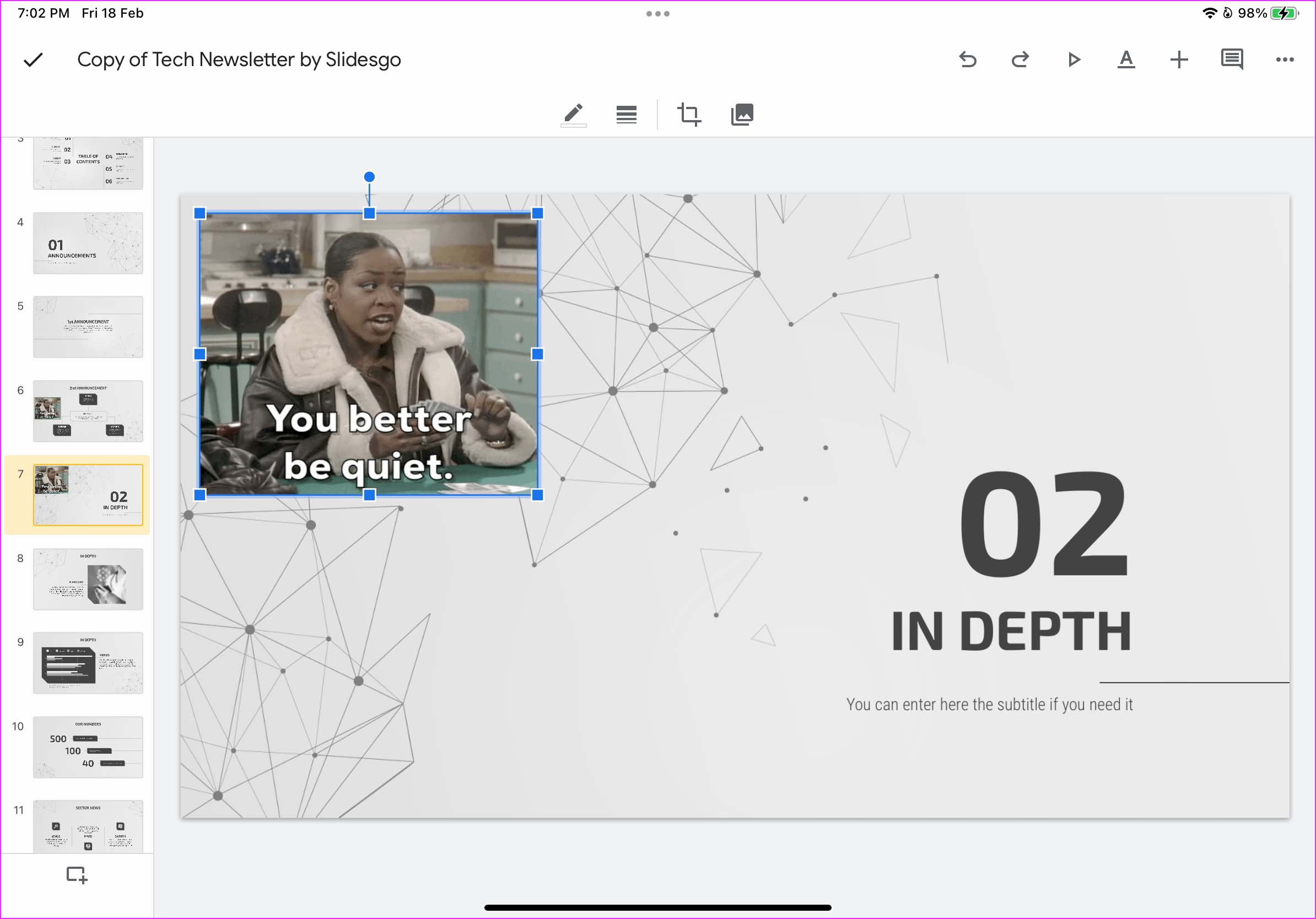Undo the last action
Screen dimensions: 1316x919
[x=968, y=60]
